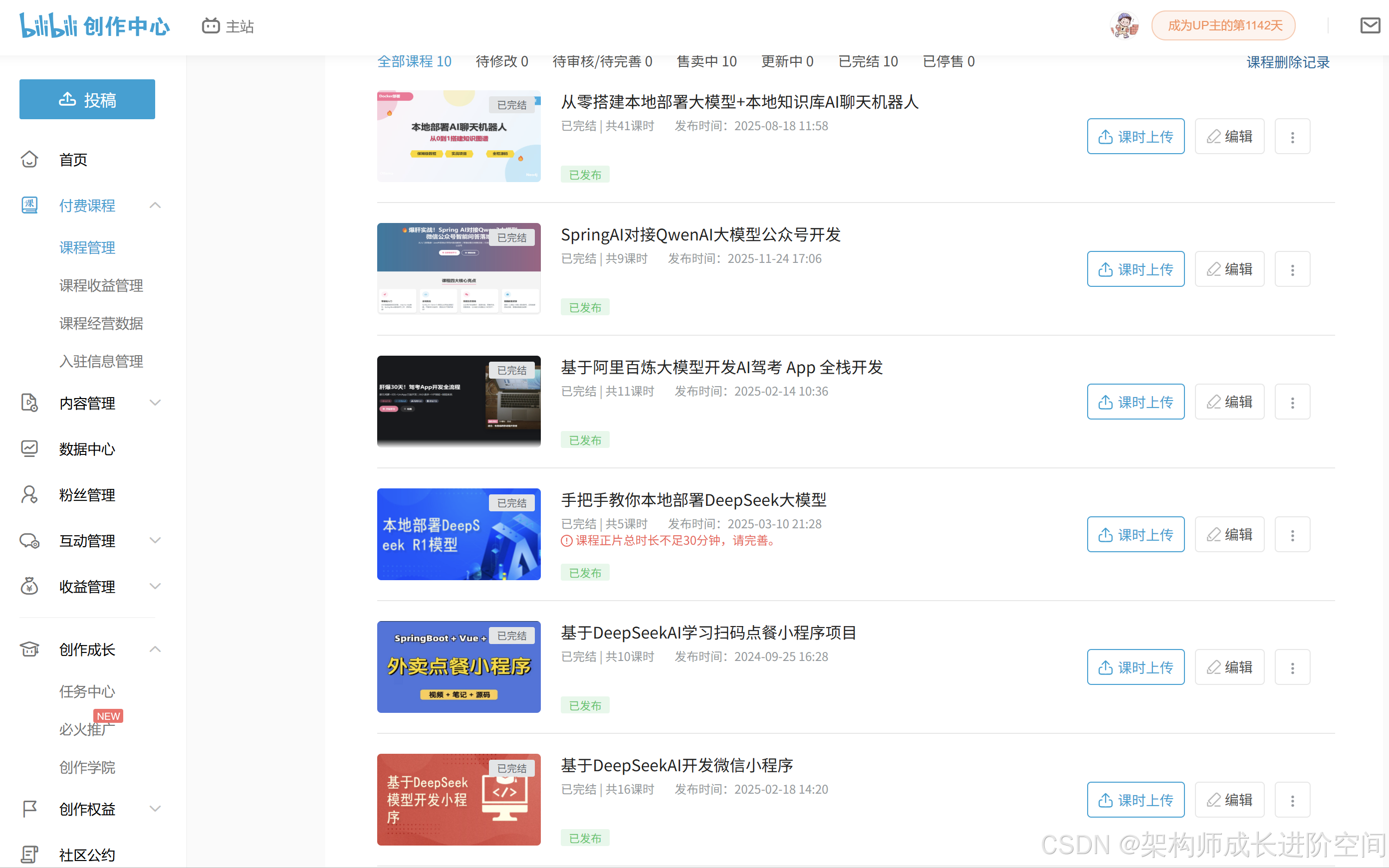Open the mail envelope icon
Image resolution: width=1389 pixels, height=868 pixels.
1370,26
